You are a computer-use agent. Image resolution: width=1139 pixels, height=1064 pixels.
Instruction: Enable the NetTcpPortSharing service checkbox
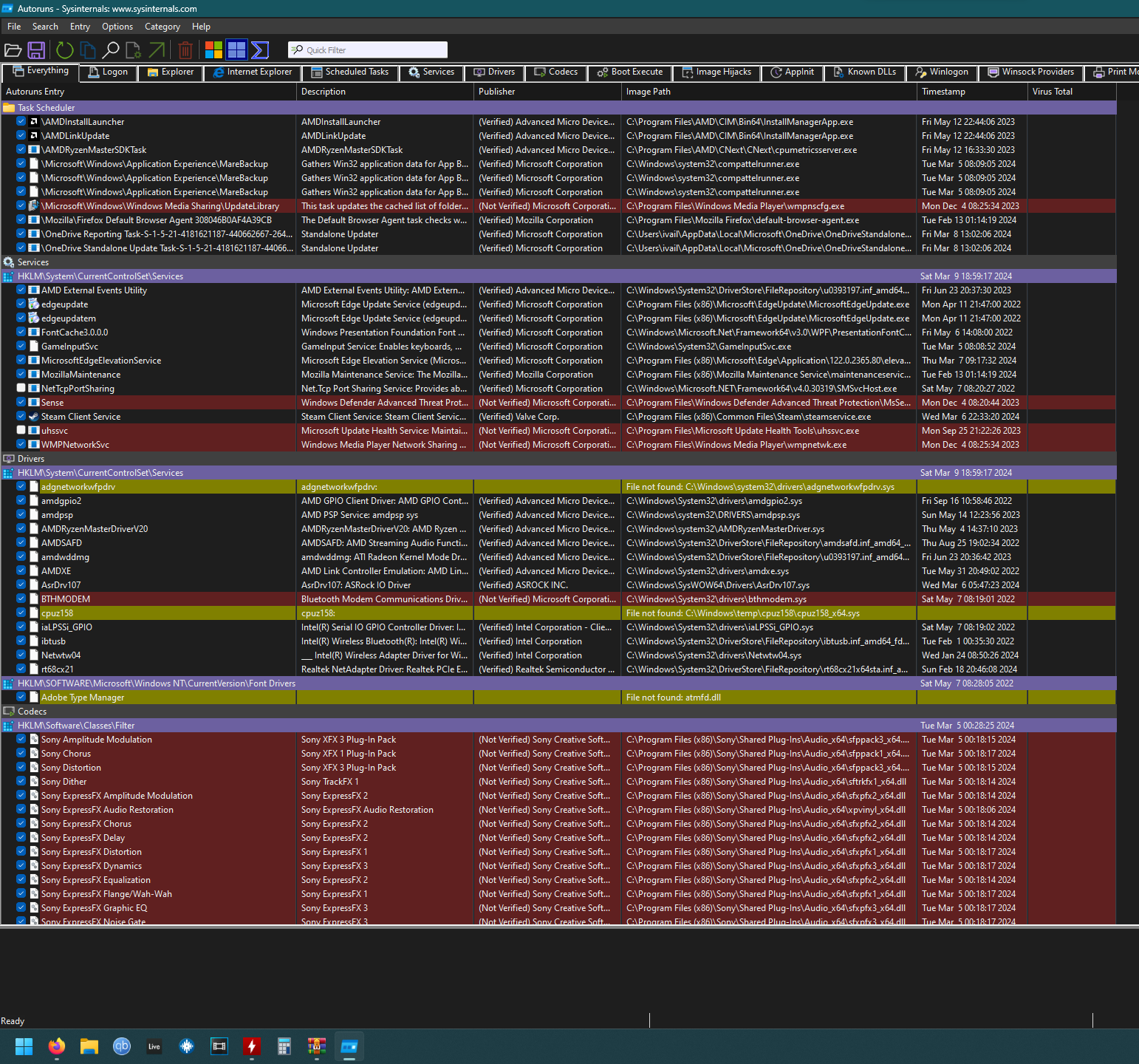(x=21, y=388)
